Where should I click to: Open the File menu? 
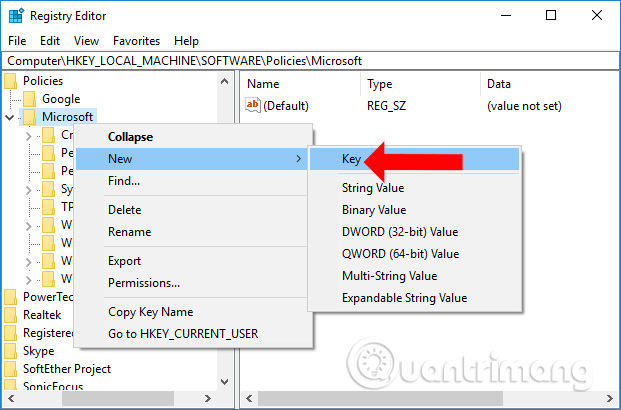pos(17,41)
